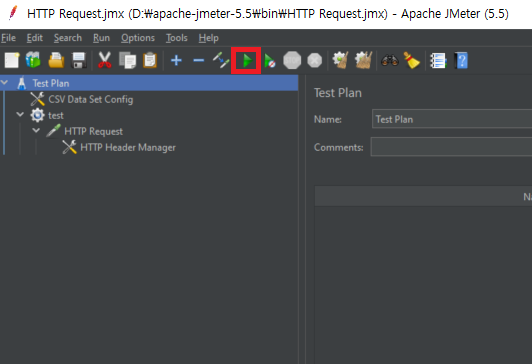Open the Templates icon
The image size is (532, 364).
point(33,60)
